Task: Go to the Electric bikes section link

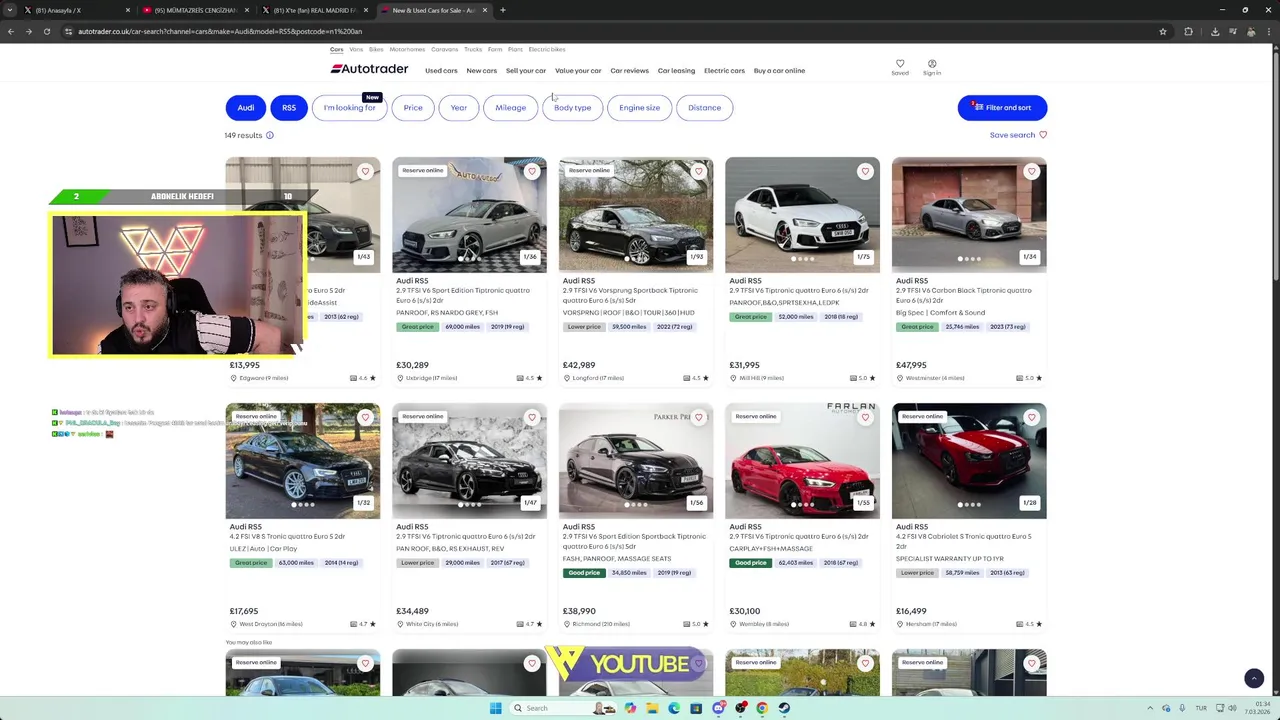Action: [547, 49]
